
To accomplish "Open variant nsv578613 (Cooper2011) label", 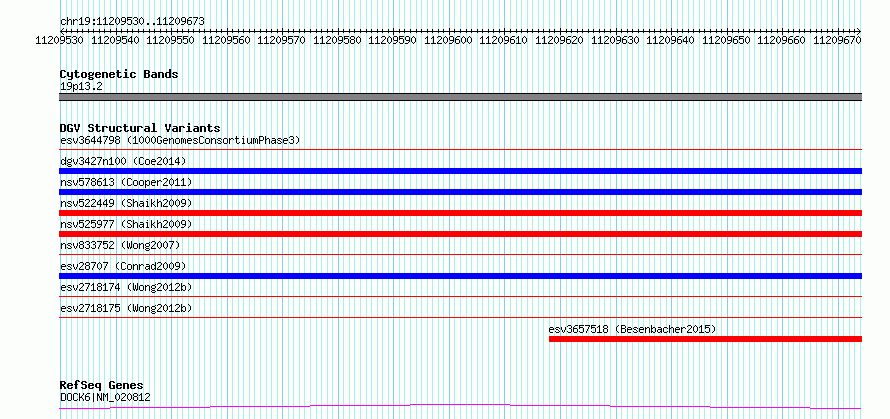I will click(126, 182).
